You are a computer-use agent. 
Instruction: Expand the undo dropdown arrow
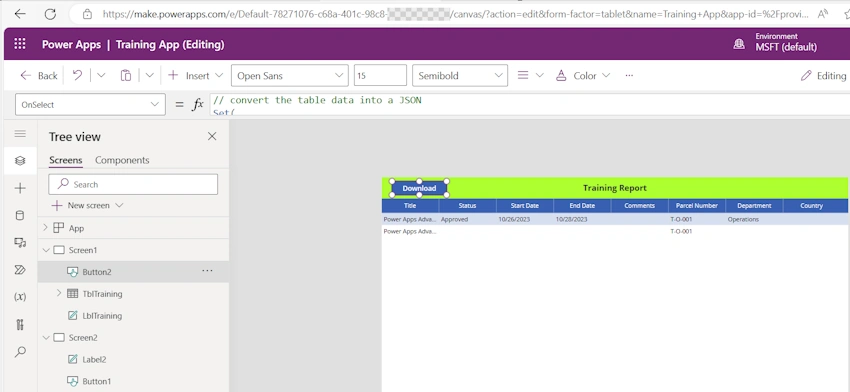pyautogui.click(x=101, y=76)
